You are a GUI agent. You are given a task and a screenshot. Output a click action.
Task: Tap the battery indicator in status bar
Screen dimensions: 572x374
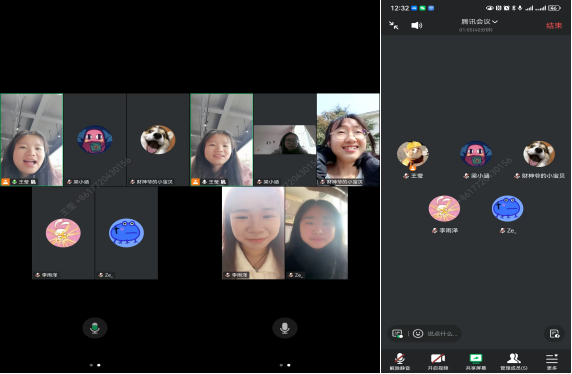pyautogui.click(x=554, y=8)
